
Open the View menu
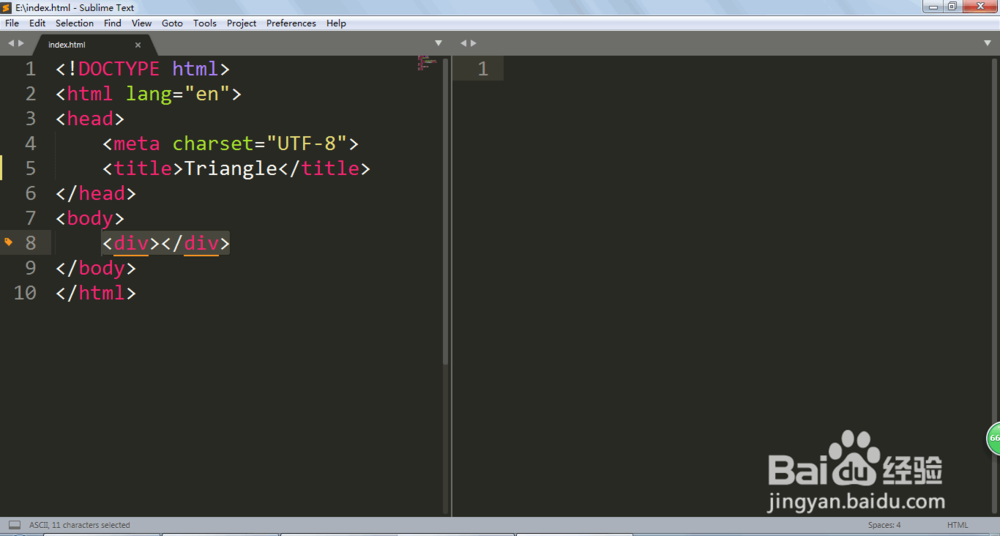(x=142, y=23)
